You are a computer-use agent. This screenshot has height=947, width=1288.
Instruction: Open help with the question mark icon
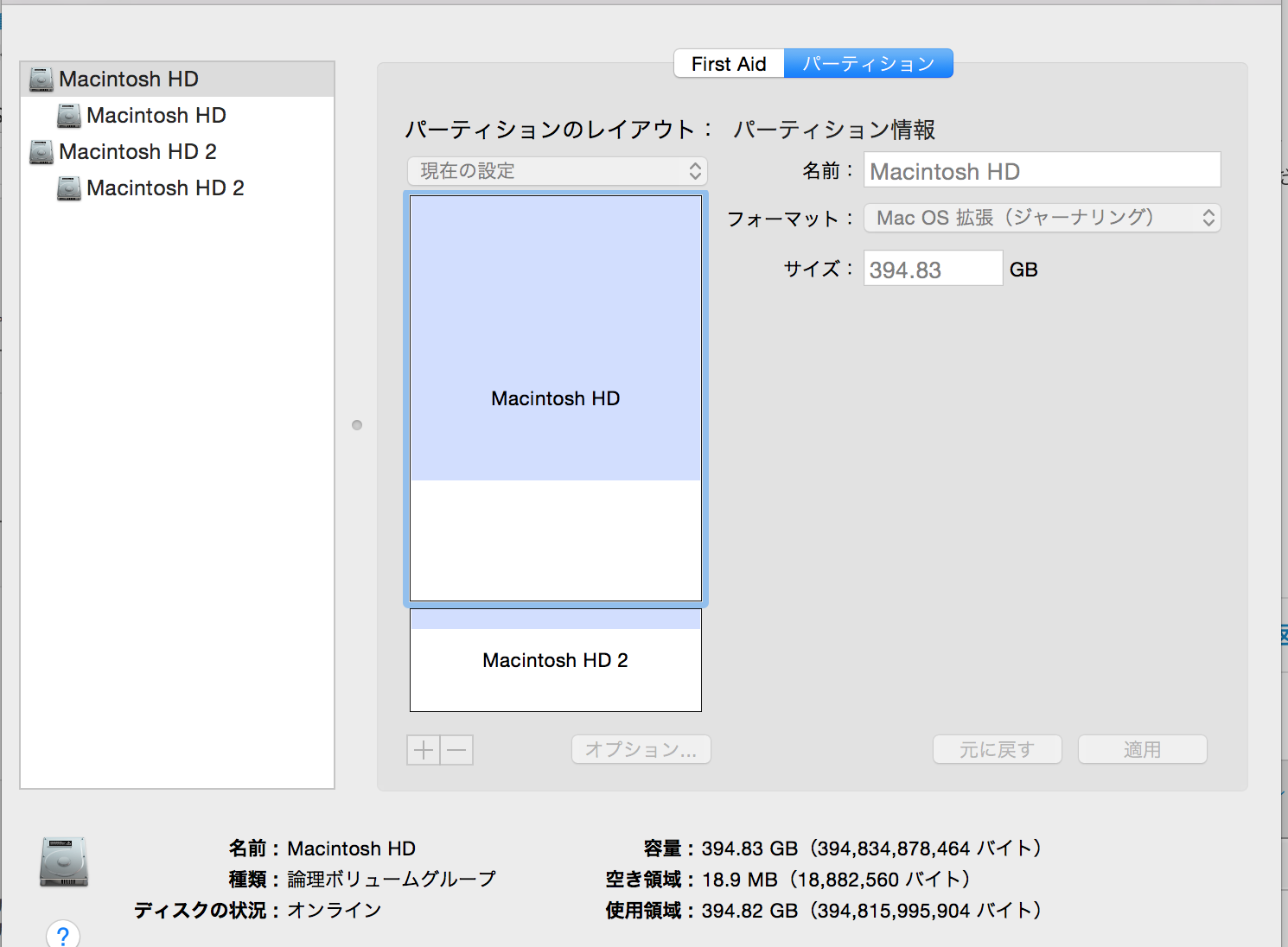63,935
